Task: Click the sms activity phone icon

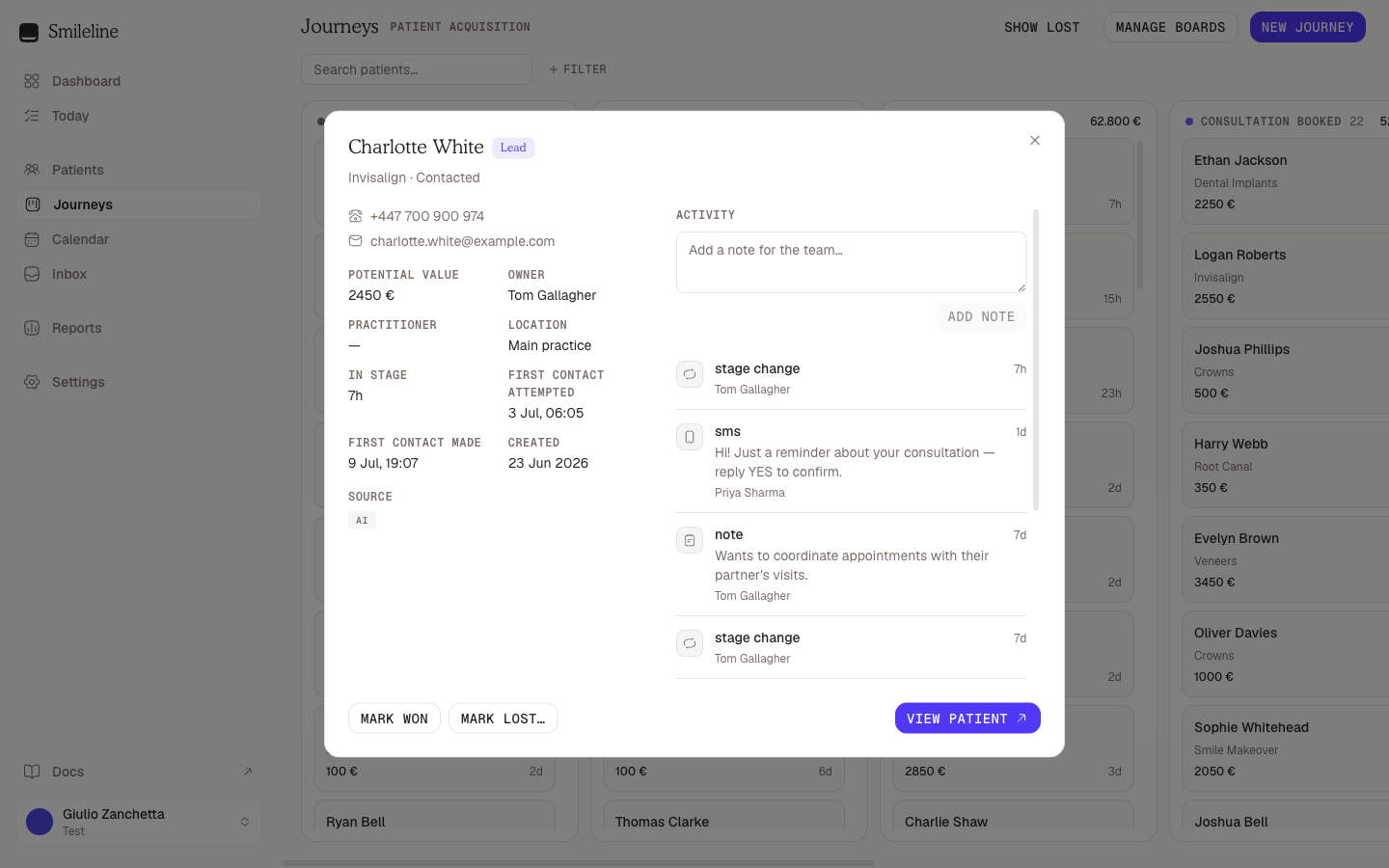Action: [x=690, y=437]
